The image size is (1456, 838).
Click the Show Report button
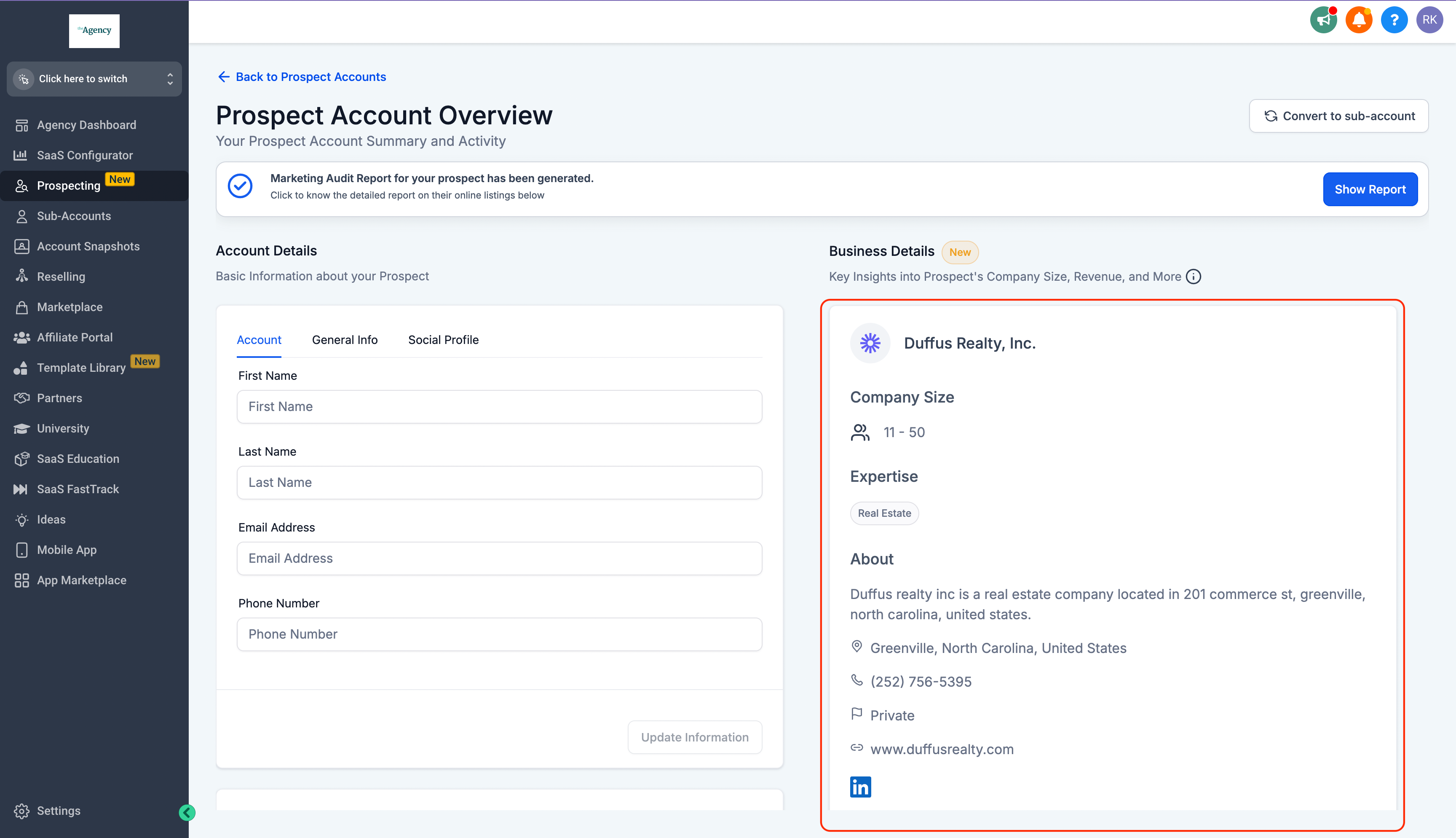point(1370,189)
